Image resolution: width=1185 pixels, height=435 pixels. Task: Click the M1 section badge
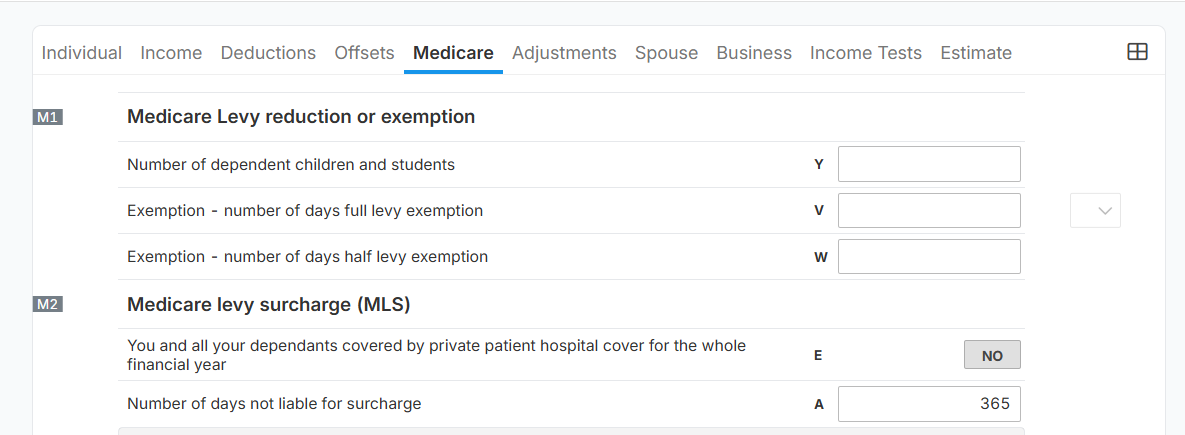tap(48, 117)
